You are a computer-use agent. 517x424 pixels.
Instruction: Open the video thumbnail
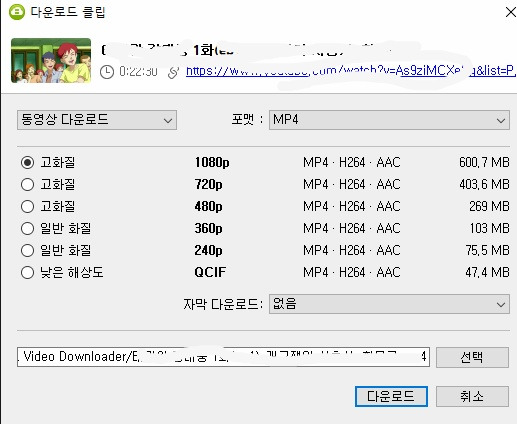[x=51, y=60]
